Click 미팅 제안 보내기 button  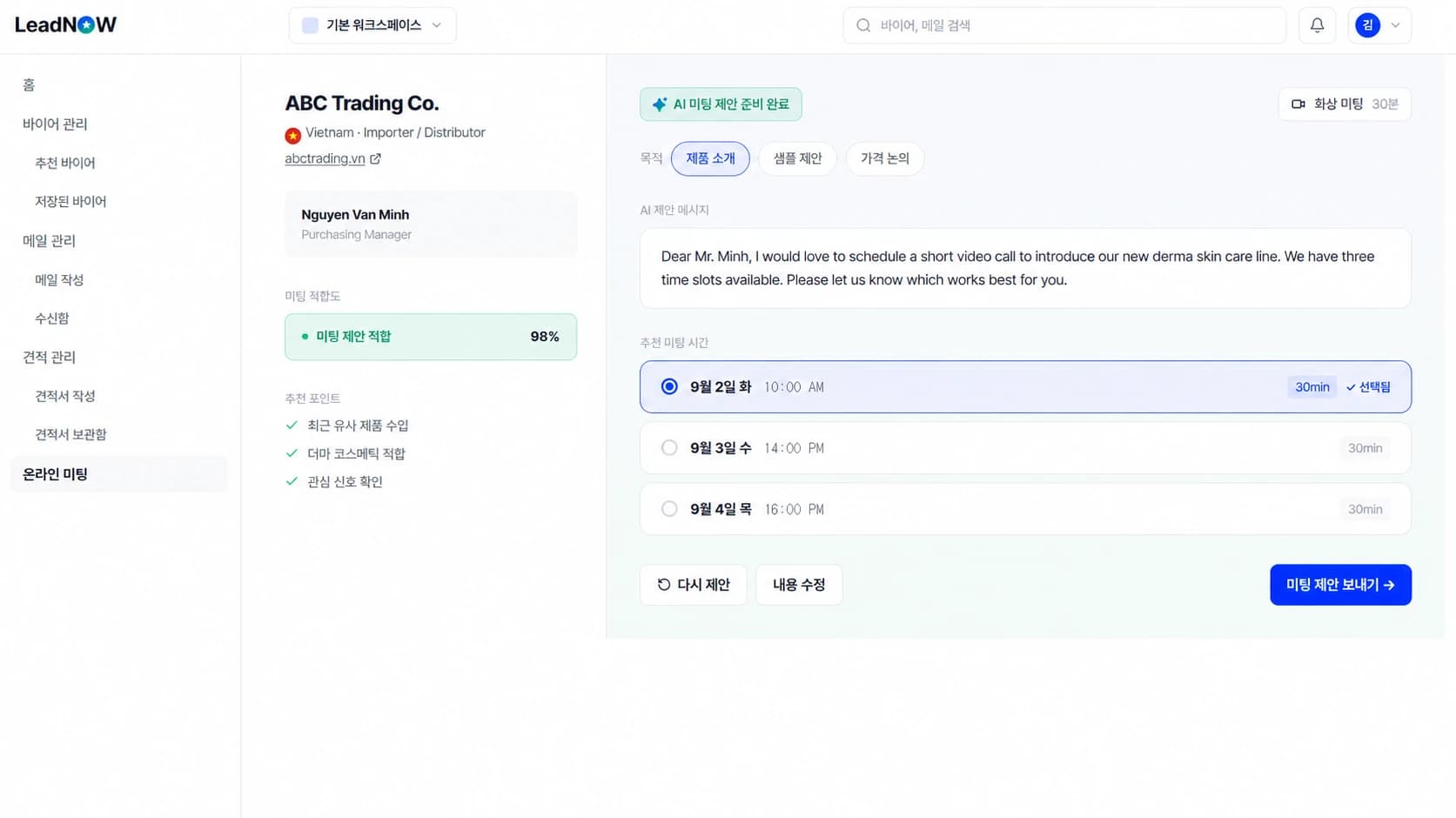[1340, 585]
